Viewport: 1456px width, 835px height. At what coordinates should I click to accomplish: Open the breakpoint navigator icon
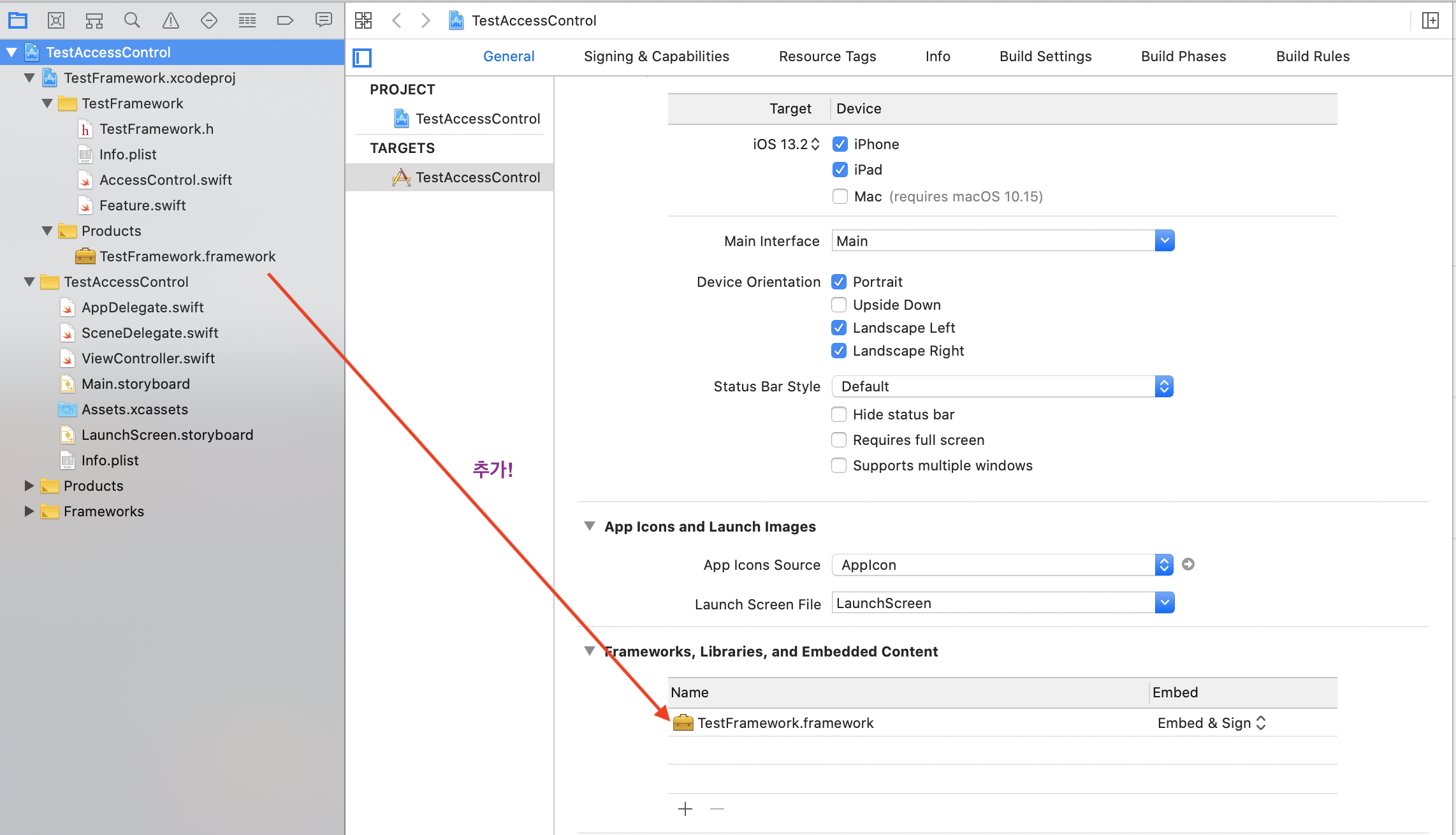[x=285, y=20]
